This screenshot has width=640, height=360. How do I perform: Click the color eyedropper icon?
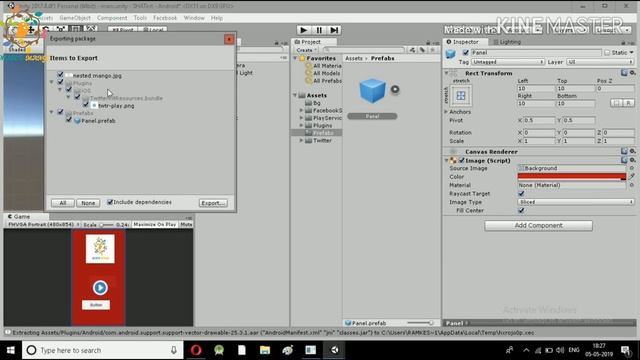[x=631, y=177]
